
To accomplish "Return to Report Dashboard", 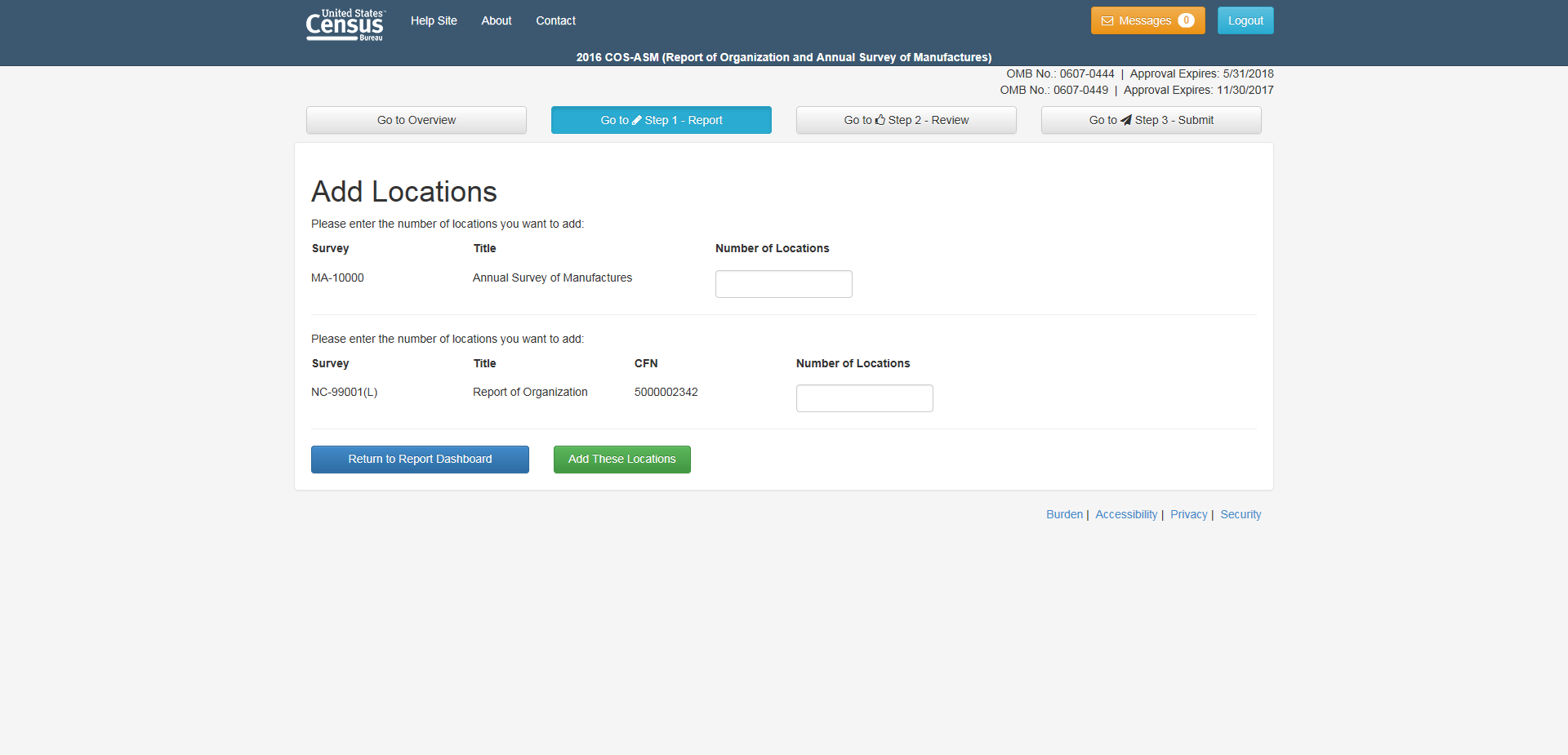I will (x=420, y=460).
